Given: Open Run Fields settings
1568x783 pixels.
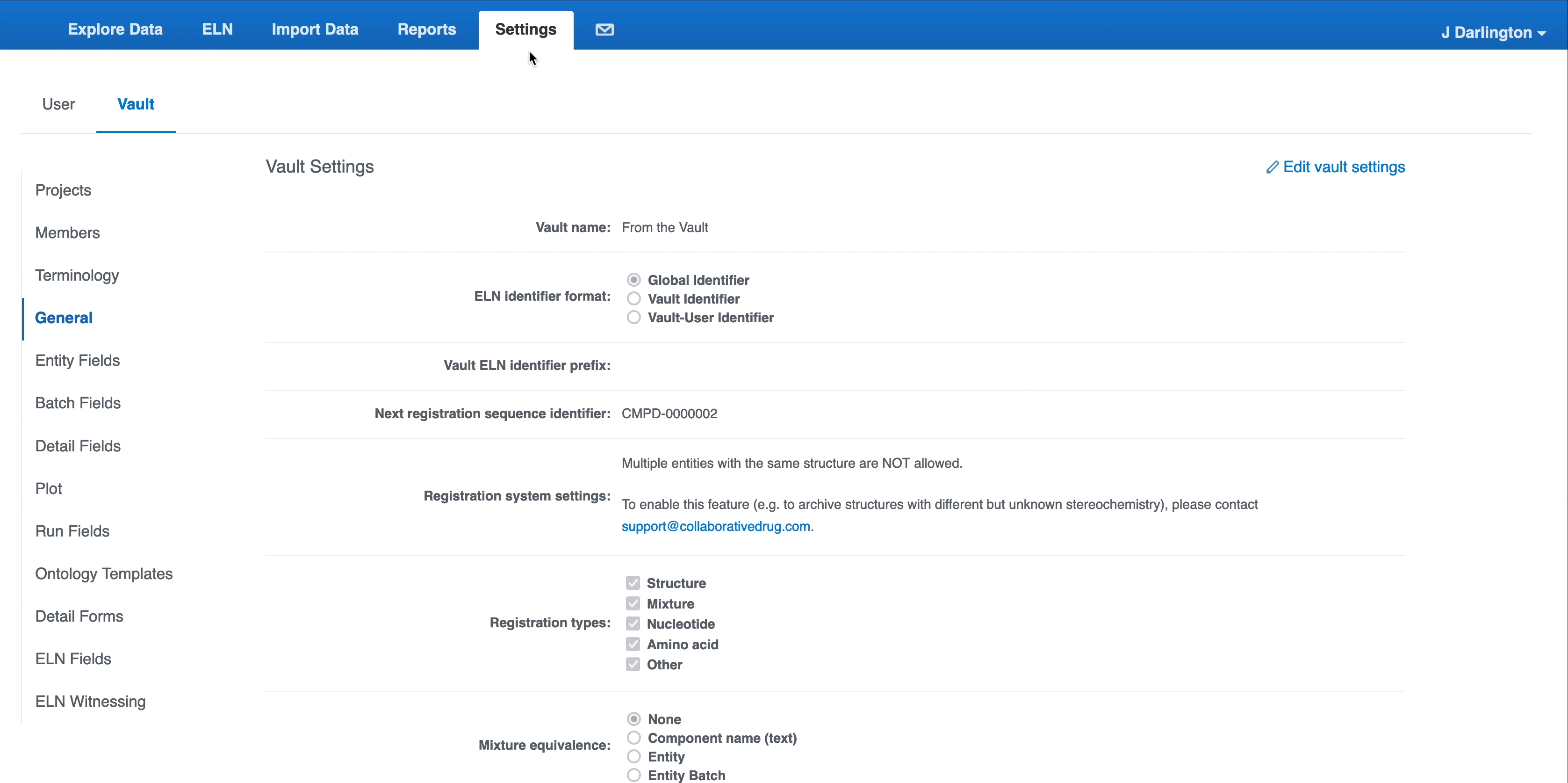Looking at the screenshot, I should (72, 531).
